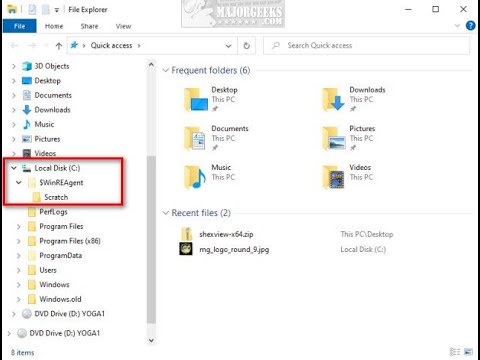Select the Program Files (x86) folder
480x360 pixels.
click(70, 241)
